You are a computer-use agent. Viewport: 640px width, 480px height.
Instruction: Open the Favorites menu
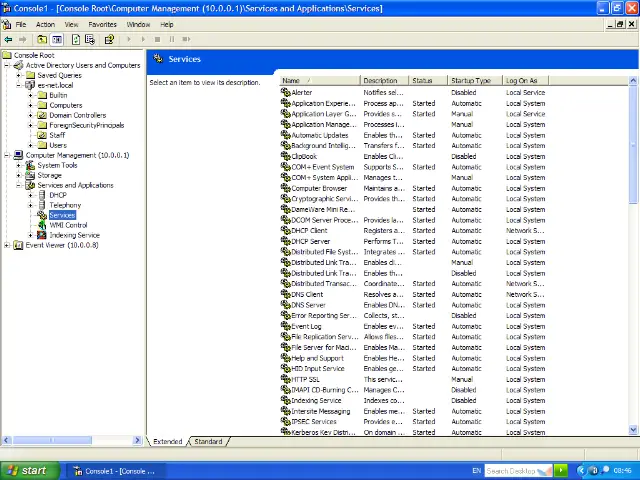click(102, 24)
